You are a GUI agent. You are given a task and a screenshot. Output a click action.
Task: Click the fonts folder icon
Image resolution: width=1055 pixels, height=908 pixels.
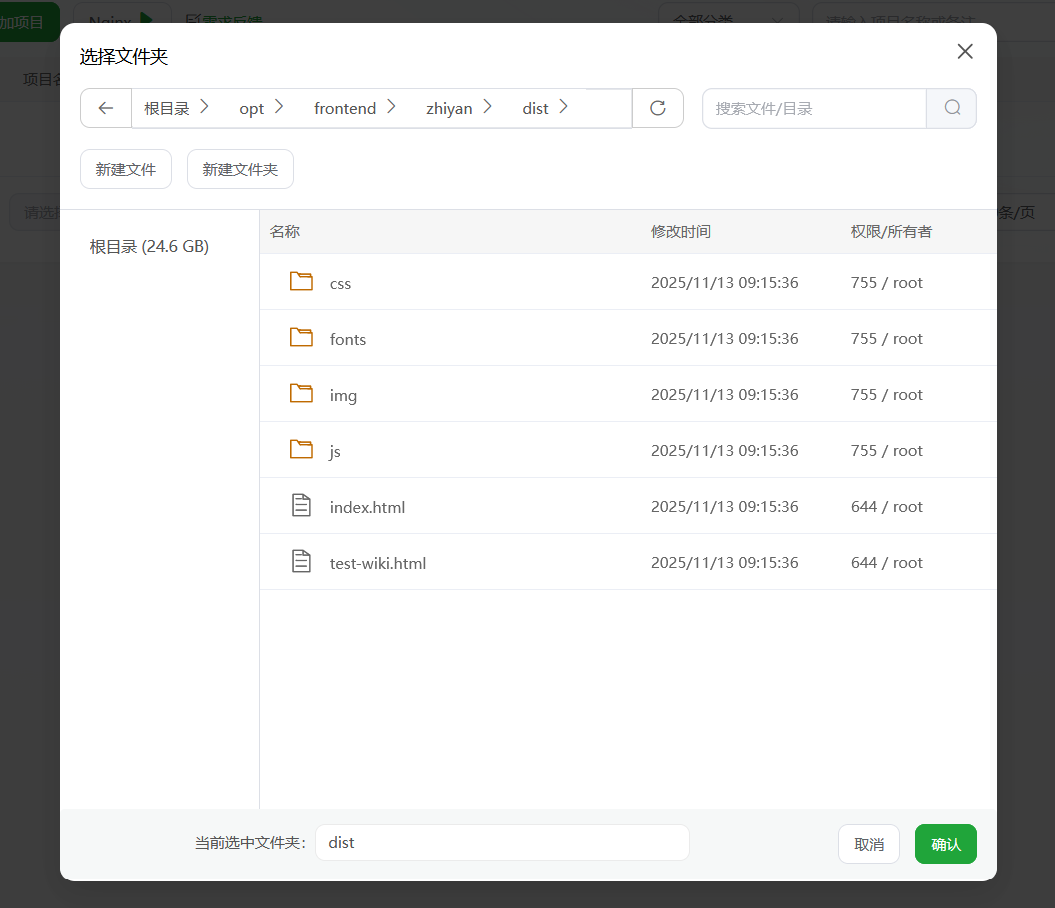(301, 338)
